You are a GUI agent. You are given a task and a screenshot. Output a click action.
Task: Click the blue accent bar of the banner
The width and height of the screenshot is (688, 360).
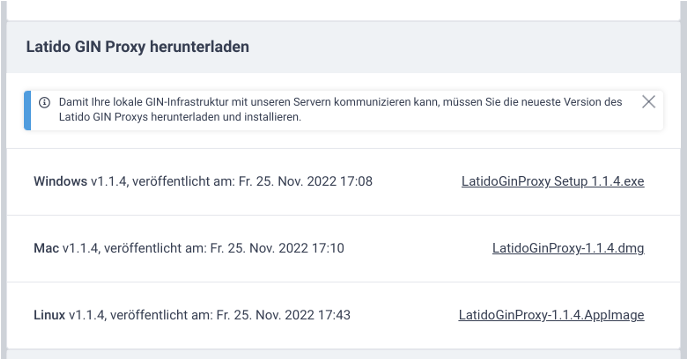pos(28,110)
